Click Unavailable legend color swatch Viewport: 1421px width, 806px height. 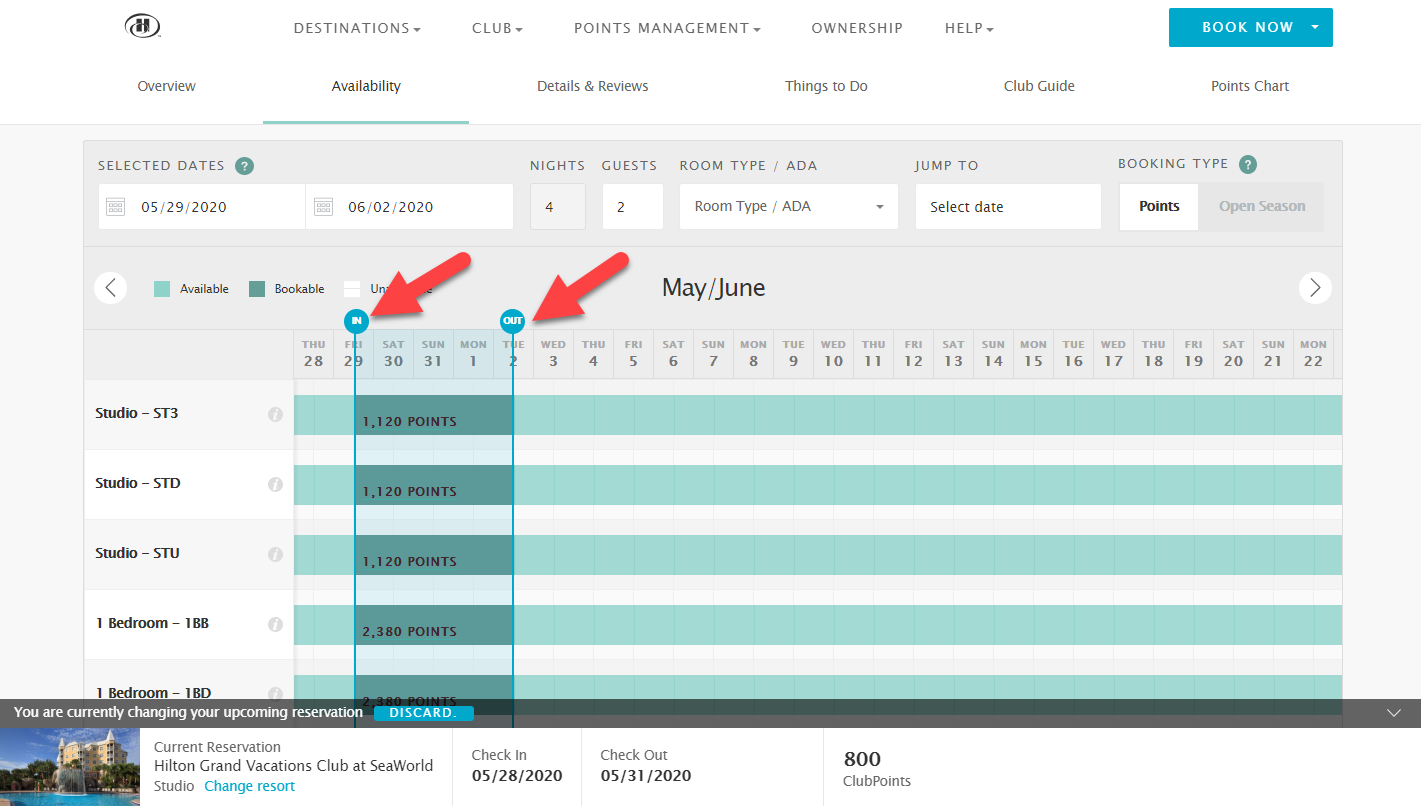coord(352,289)
